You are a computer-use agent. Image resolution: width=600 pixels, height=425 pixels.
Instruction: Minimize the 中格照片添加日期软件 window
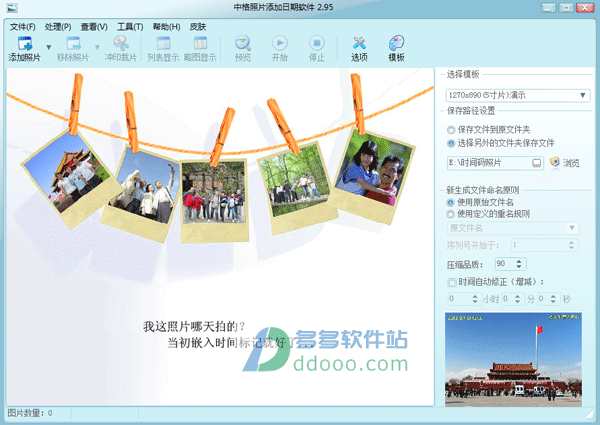(x=548, y=7)
